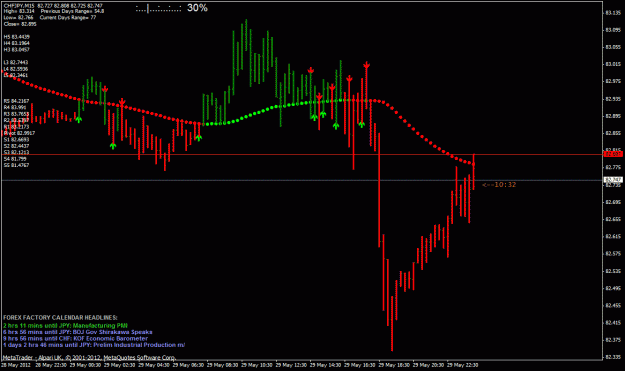Select the 'H4 83.1964' level label
The image size is (625, 371).
click(17, 43)
